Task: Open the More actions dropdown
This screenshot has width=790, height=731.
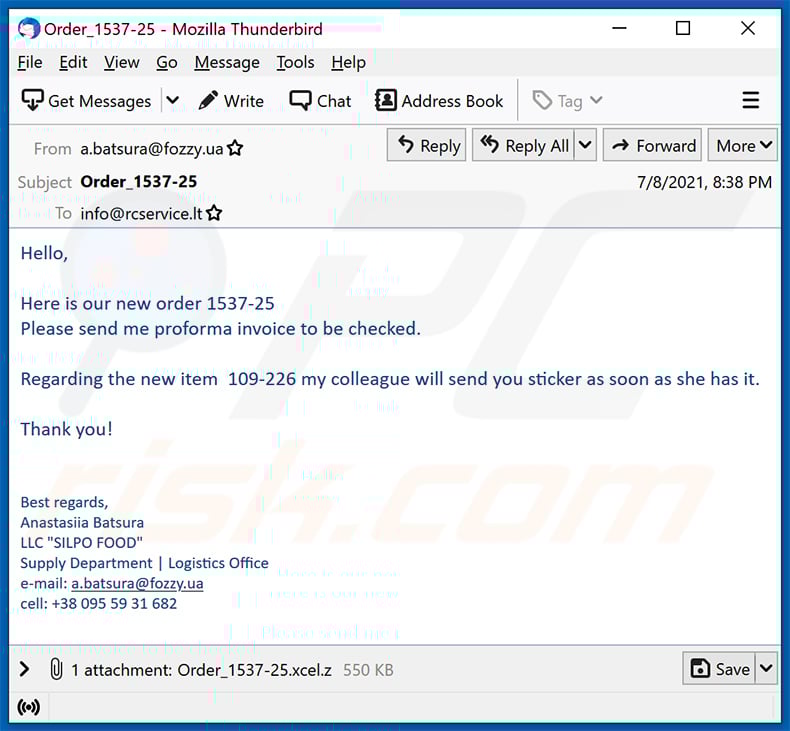Action: pyautogui.click(x=743, y=145)
